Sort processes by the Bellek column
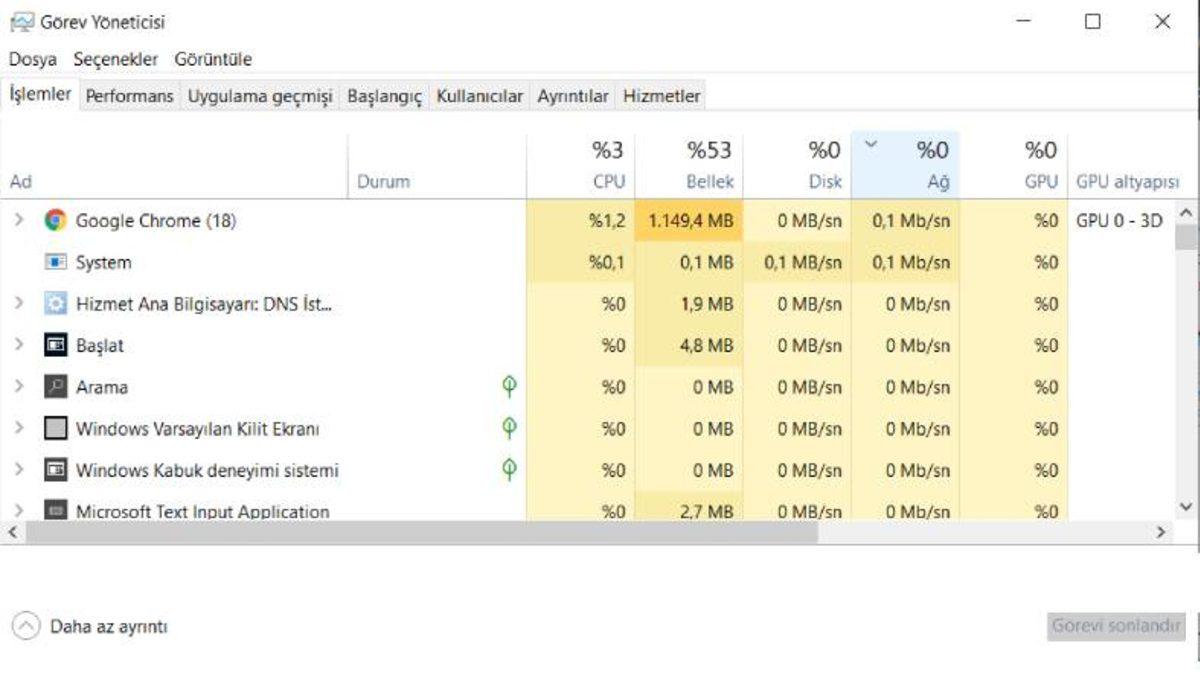The image size is (1200, 675). tap(688, 165)
